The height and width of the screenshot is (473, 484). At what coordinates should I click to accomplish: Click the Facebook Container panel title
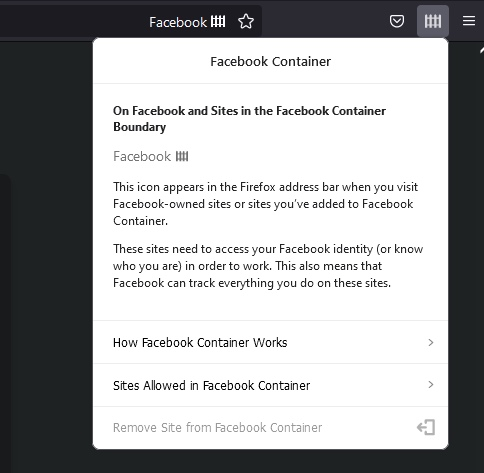tap(270, 62)
